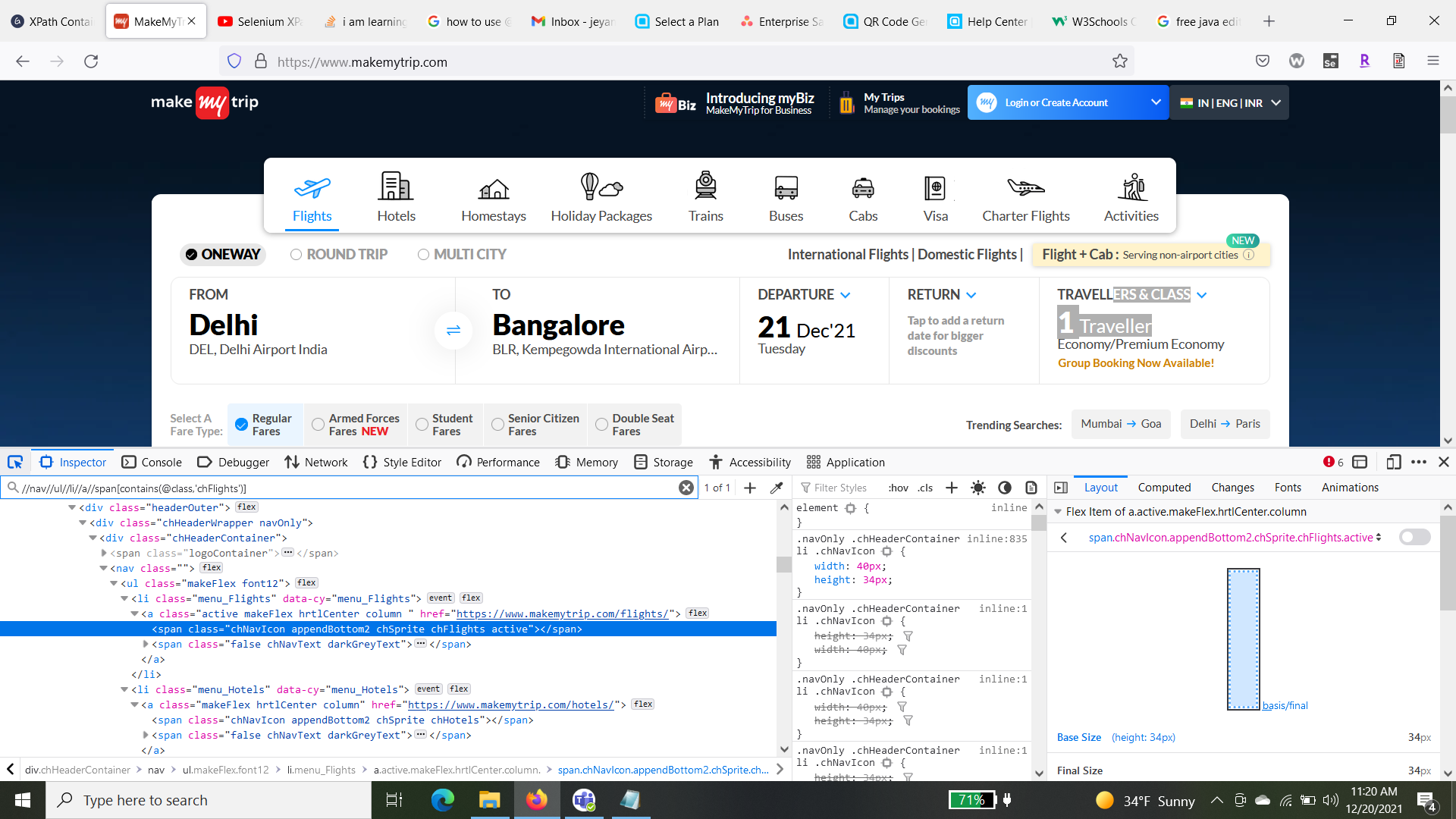The image size is (1456, 819).
Task: Switch to the Console tab
Action: tap(152, 462)
